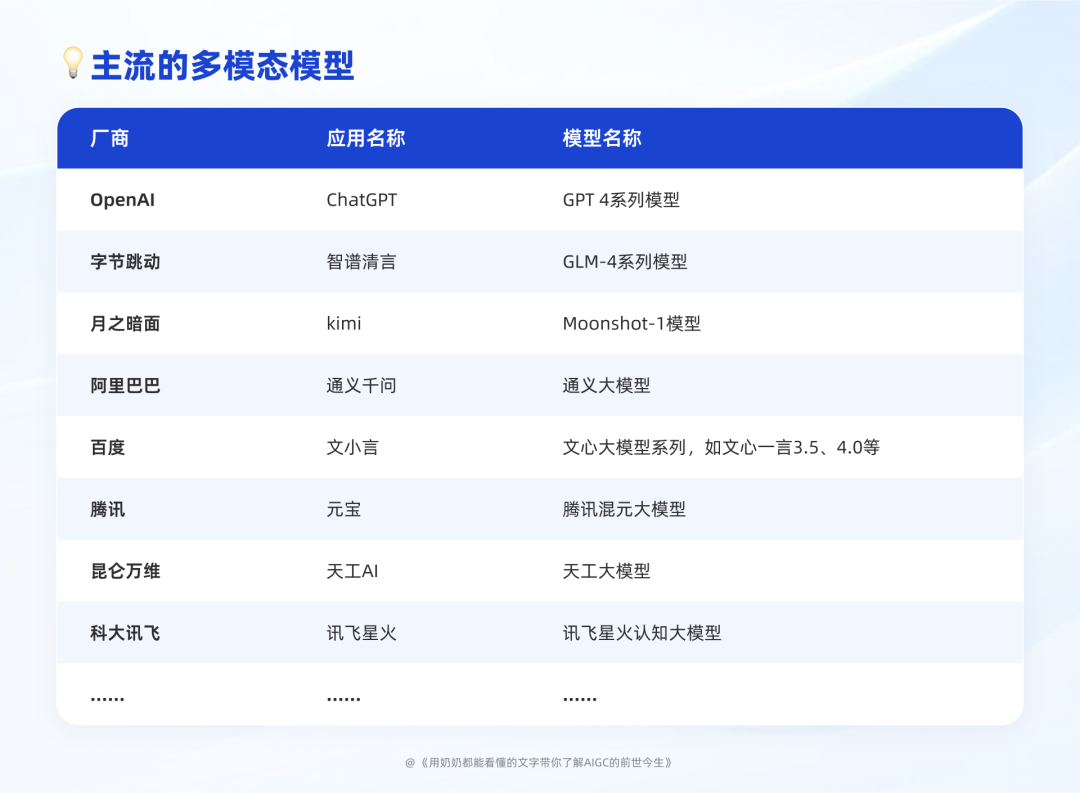Image resolution: width=1080 pixels, height=793 pixels.
Task: Select the 昆仑万维 vendor cell
Action: click(x=125, y=571)
